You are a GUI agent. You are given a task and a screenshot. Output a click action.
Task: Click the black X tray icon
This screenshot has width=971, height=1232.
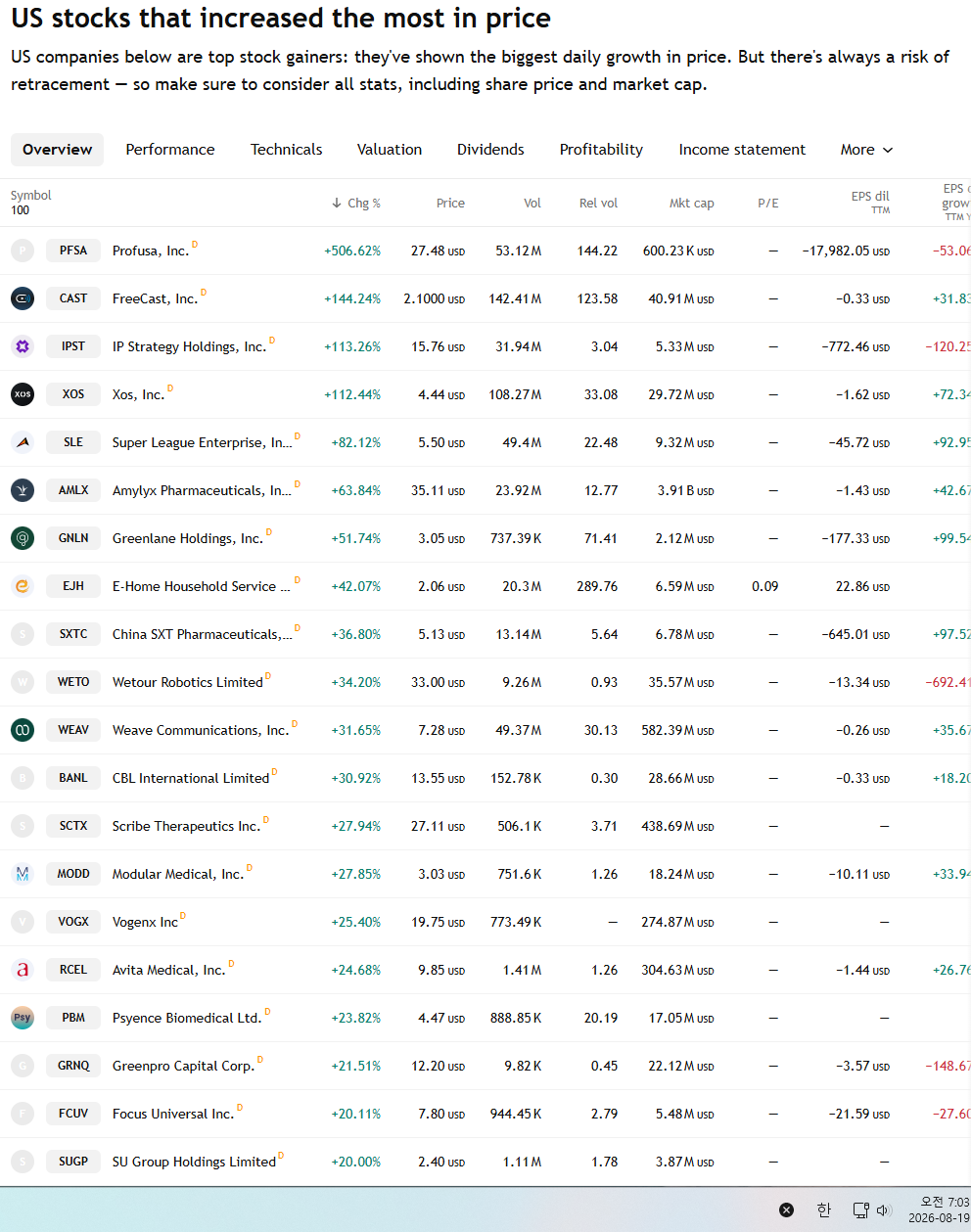click(x=786, y=1210)
